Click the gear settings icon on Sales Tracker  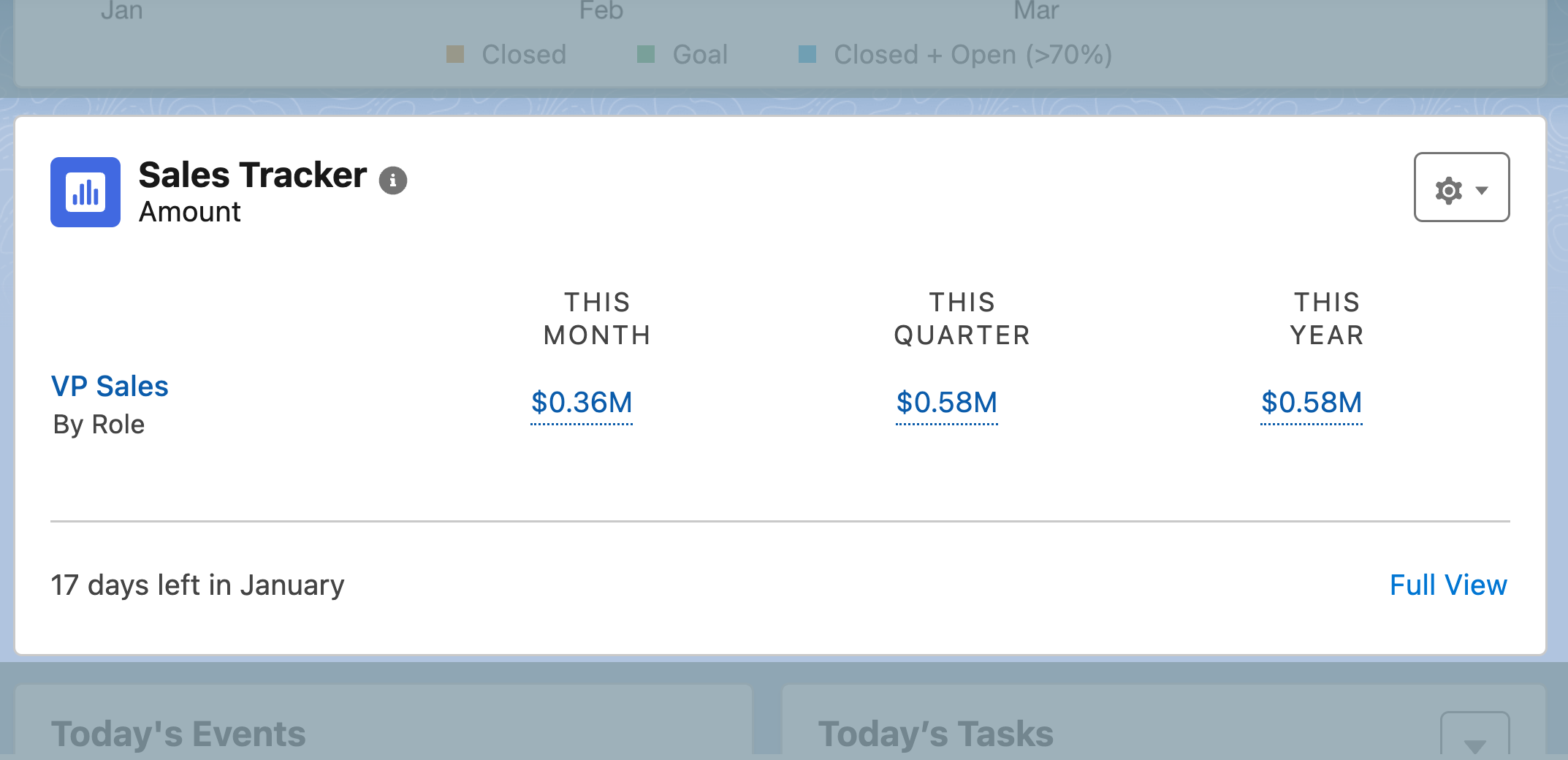tap(1449, 189)
